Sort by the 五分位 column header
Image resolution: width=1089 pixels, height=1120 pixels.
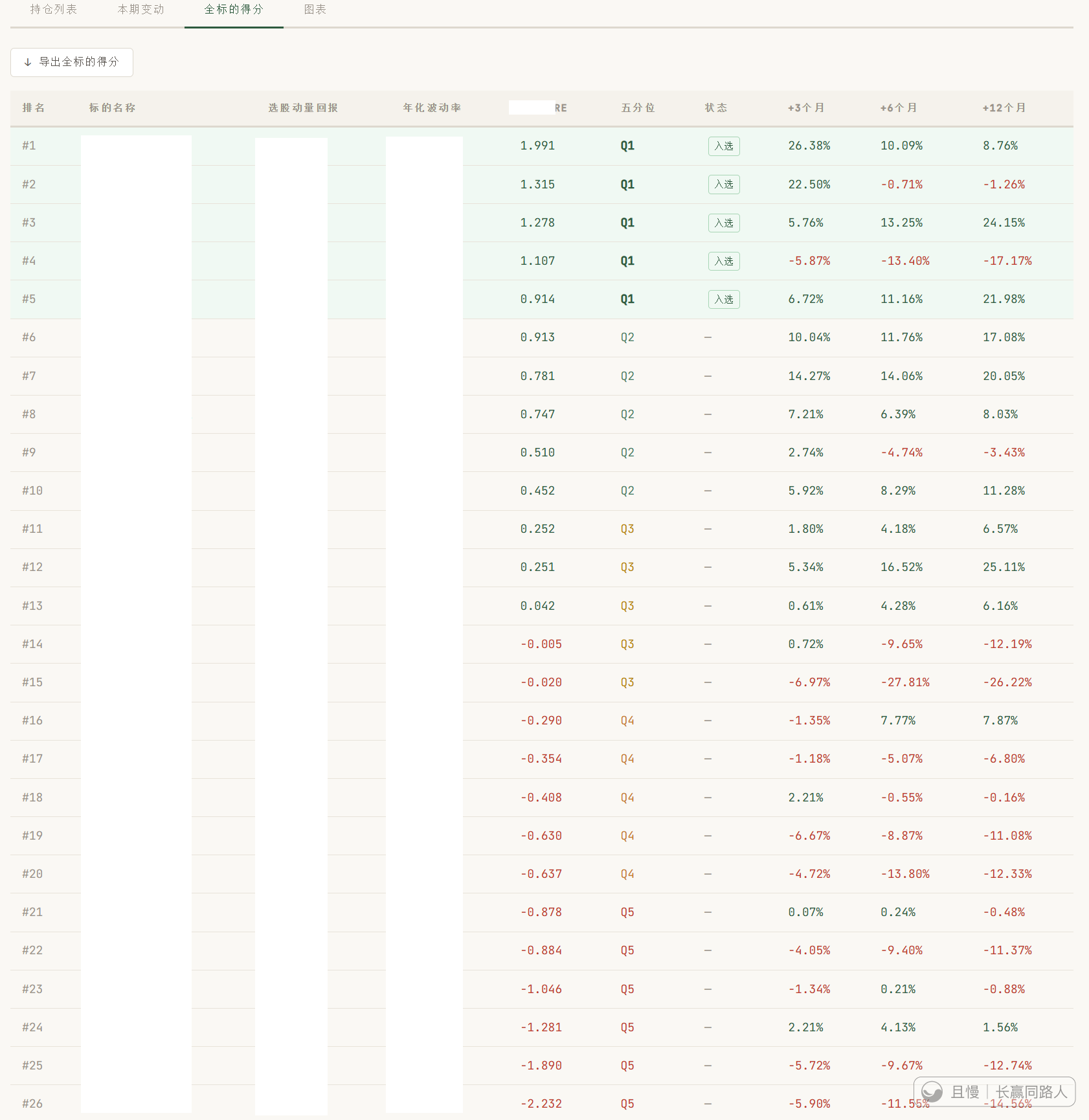[x=638, y=108]
